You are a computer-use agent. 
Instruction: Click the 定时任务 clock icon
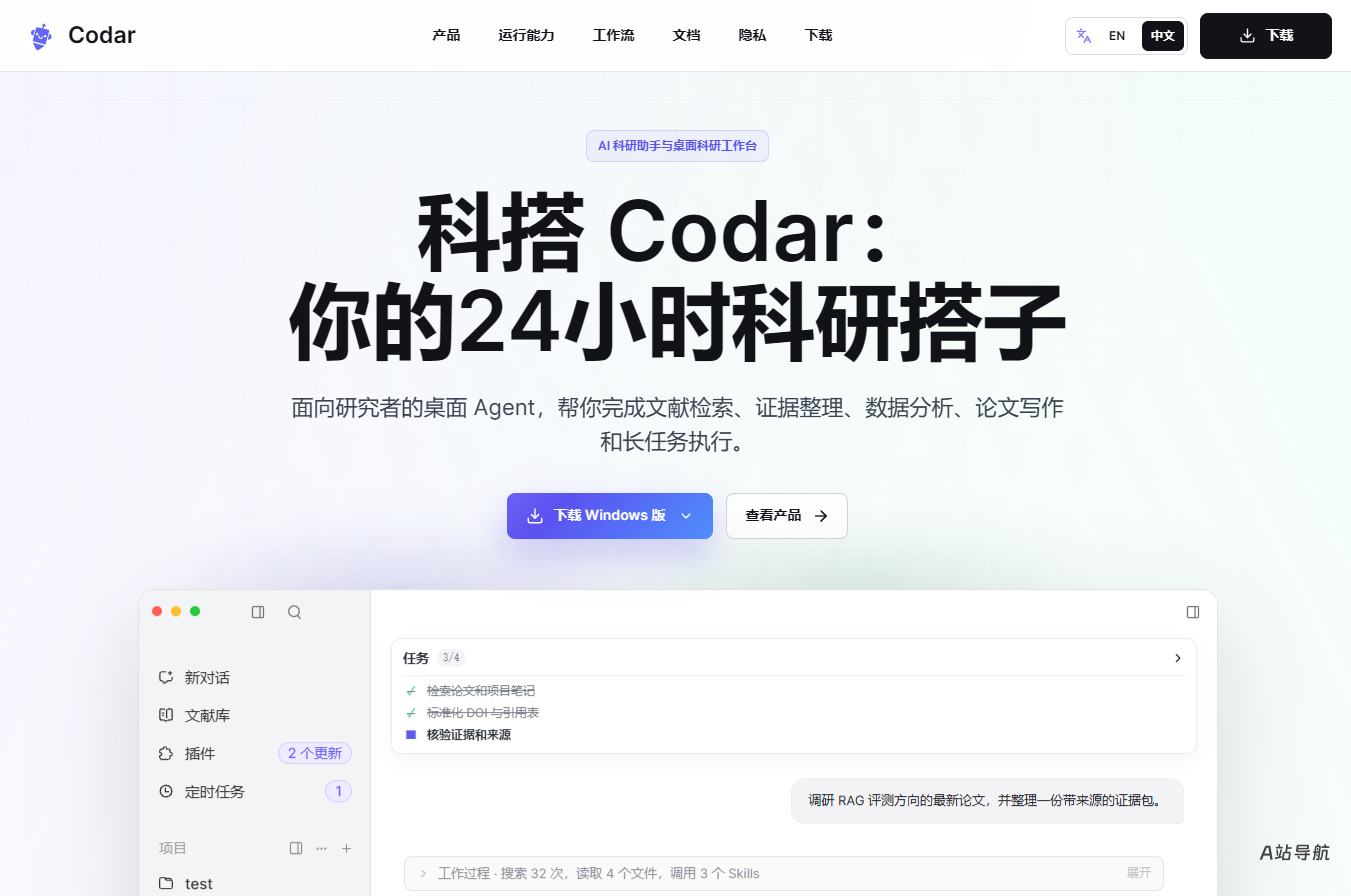pos(166,792)
